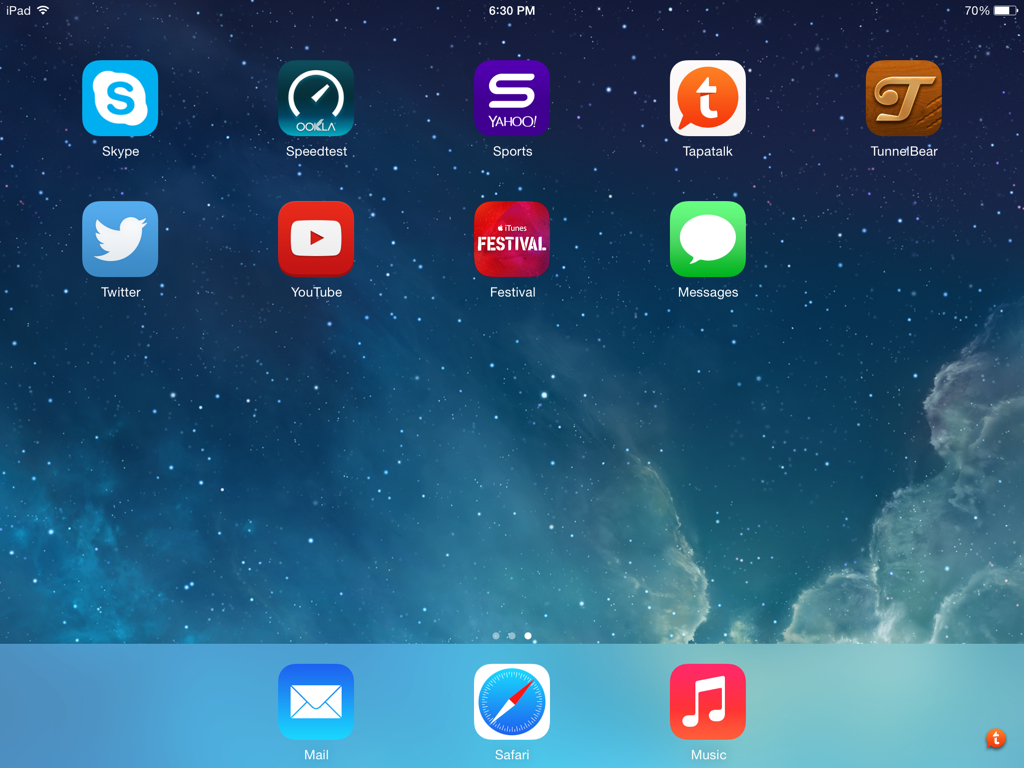The image size is (1024, 768).
Task: Open Yahoo Sports app
Action: coord(512,98)
